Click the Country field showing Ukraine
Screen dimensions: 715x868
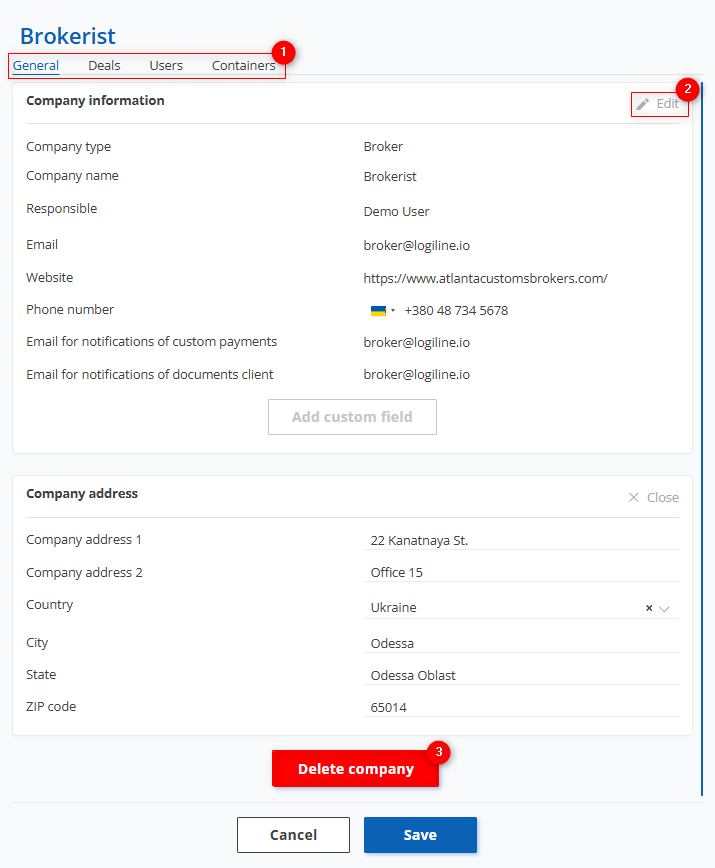521,608
